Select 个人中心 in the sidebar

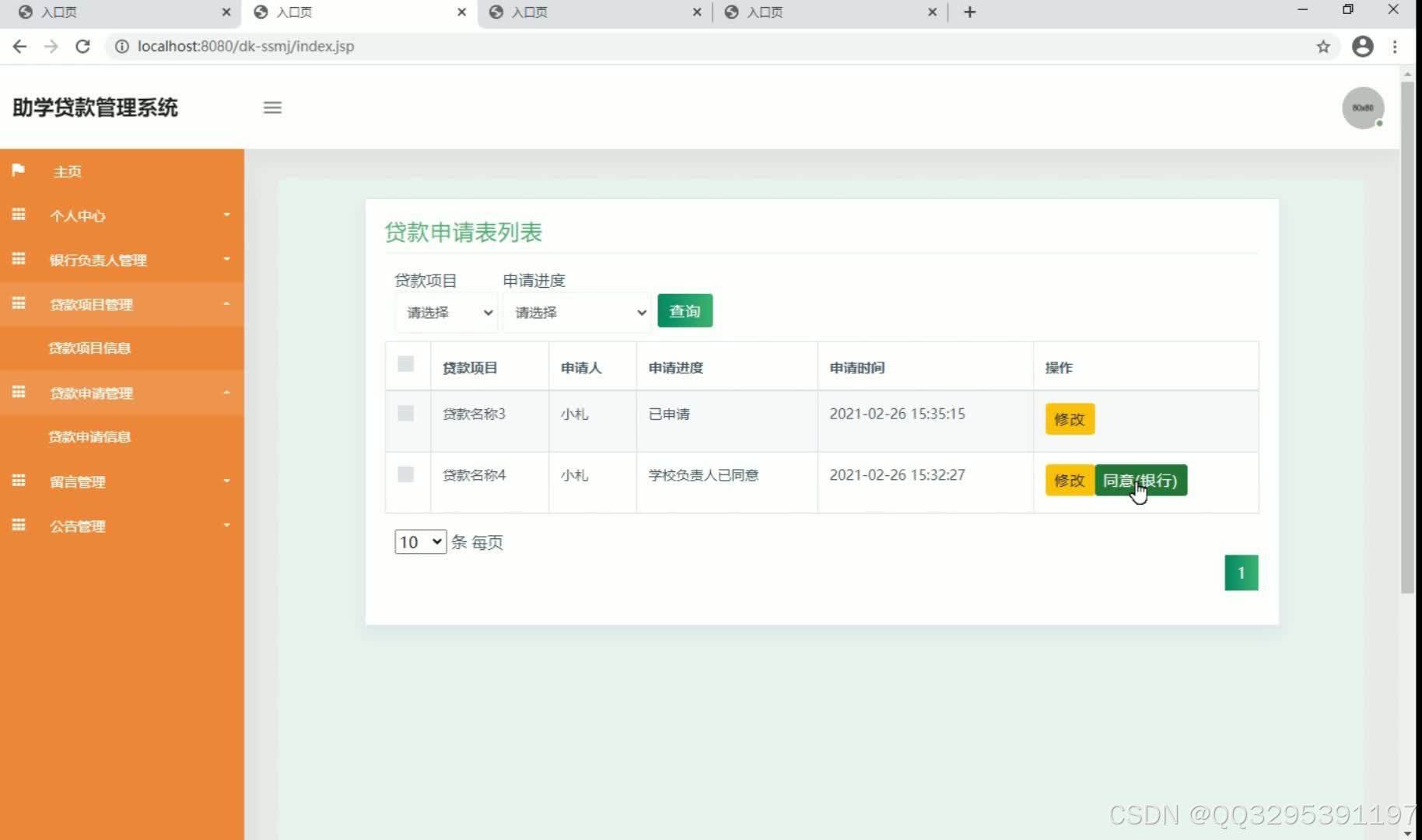tap(77, 215)
